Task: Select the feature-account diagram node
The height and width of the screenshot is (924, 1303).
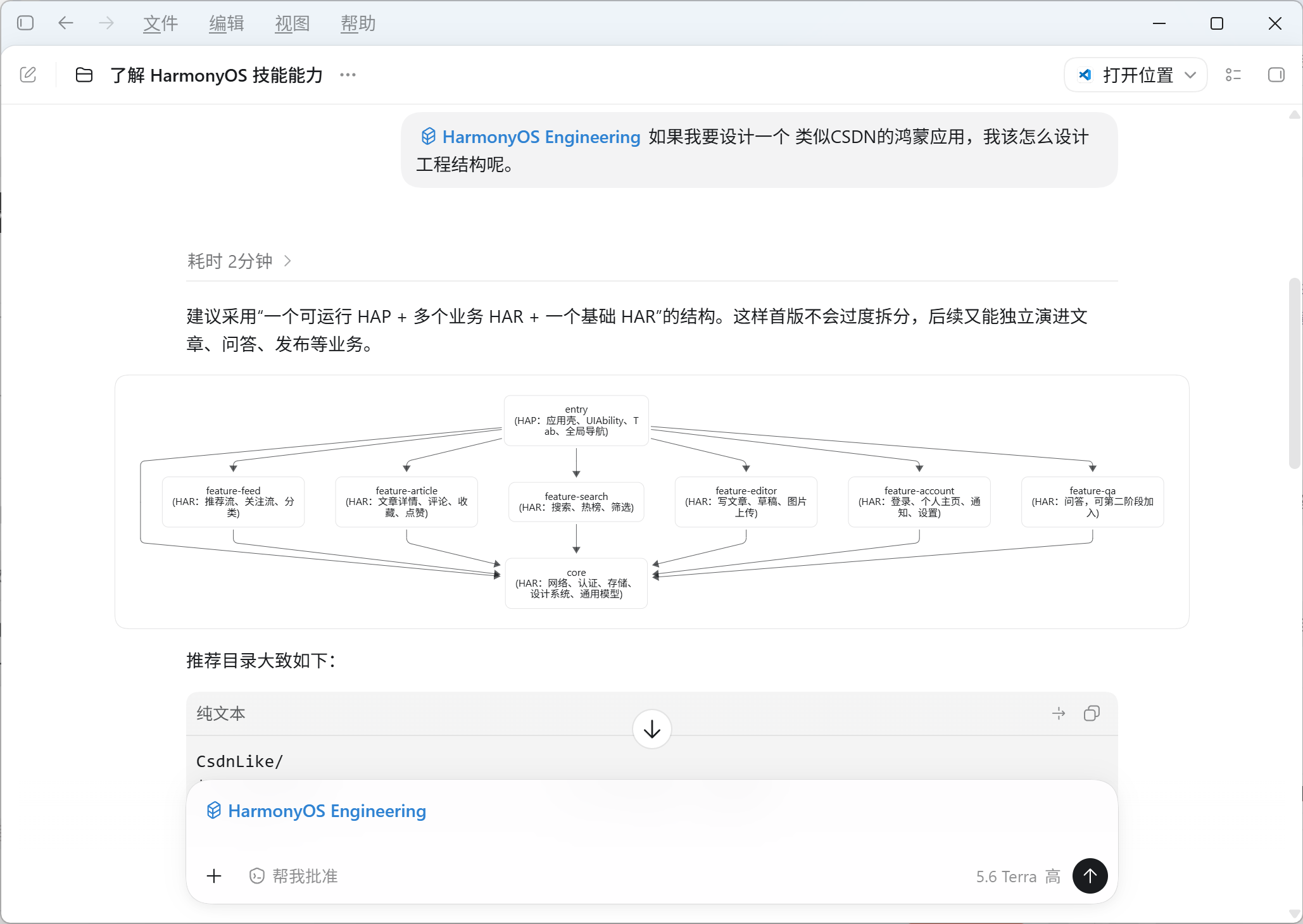Action: pyautogui.click(x=919, y=501)
